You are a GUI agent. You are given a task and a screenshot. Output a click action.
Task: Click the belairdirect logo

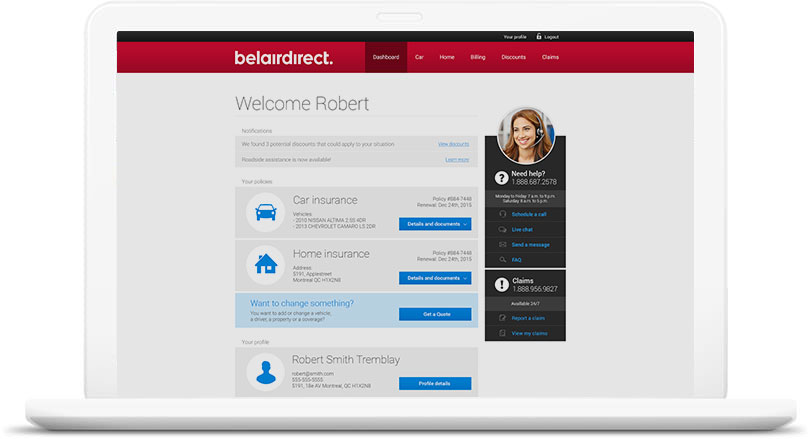(284, 58)
